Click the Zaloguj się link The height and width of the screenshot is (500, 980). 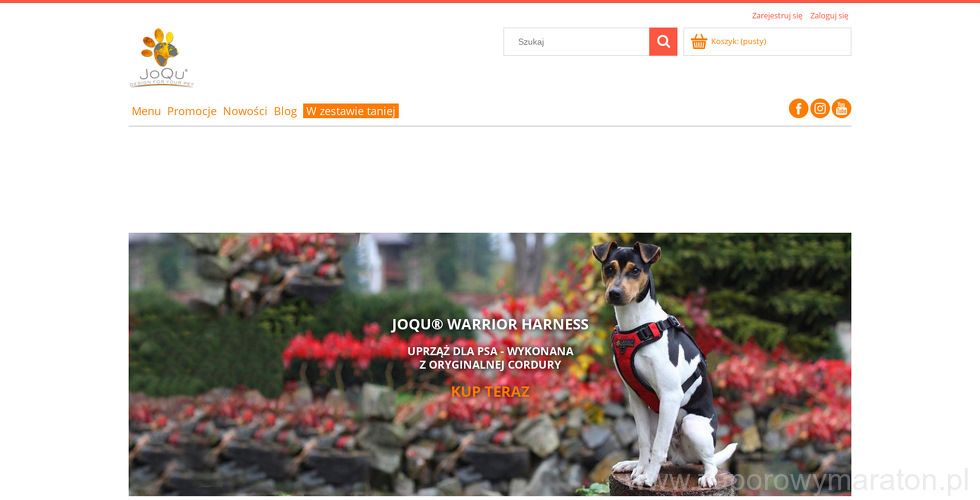click(829, 16)
